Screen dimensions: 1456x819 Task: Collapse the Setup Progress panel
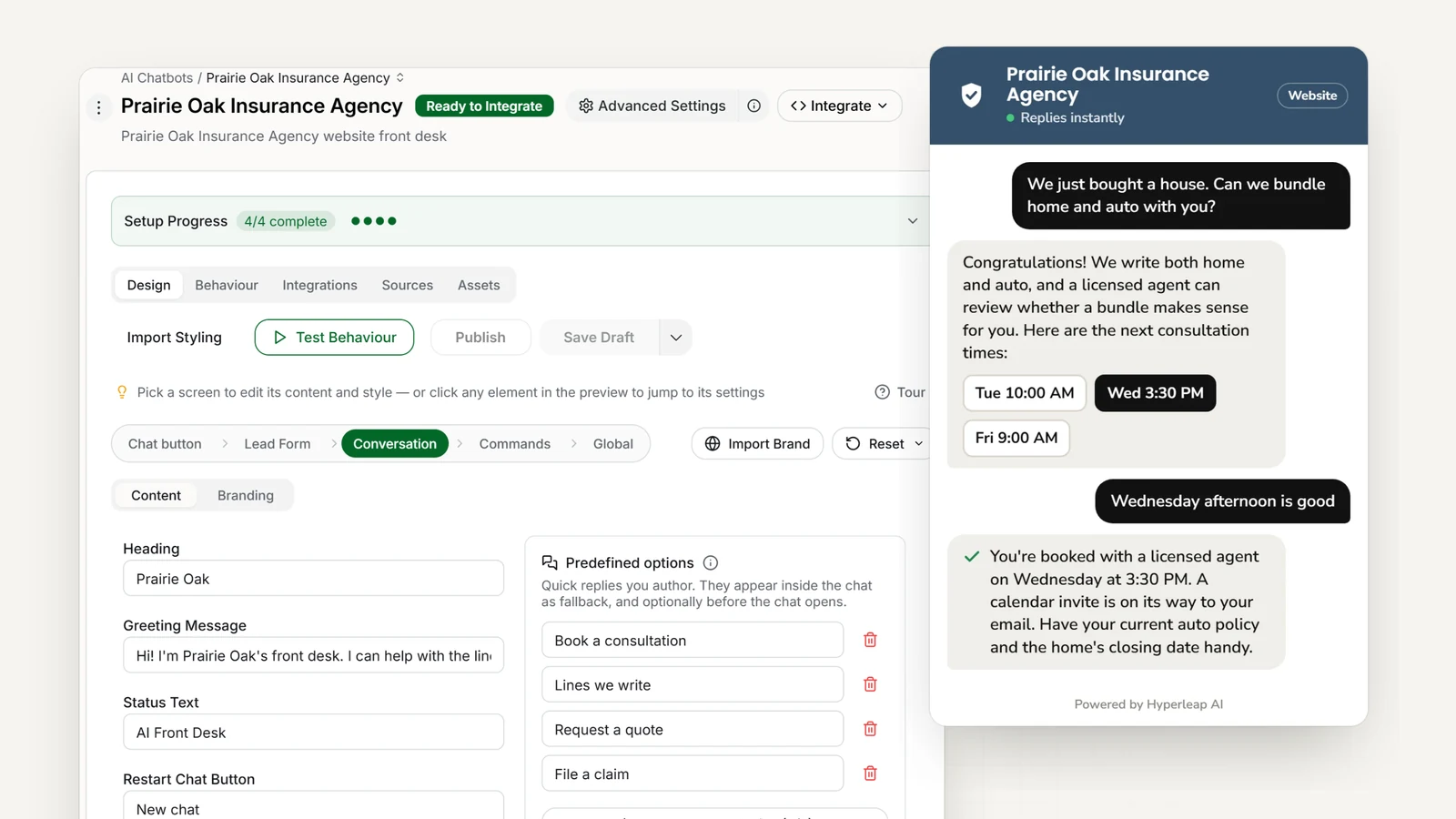click(913, 221)
